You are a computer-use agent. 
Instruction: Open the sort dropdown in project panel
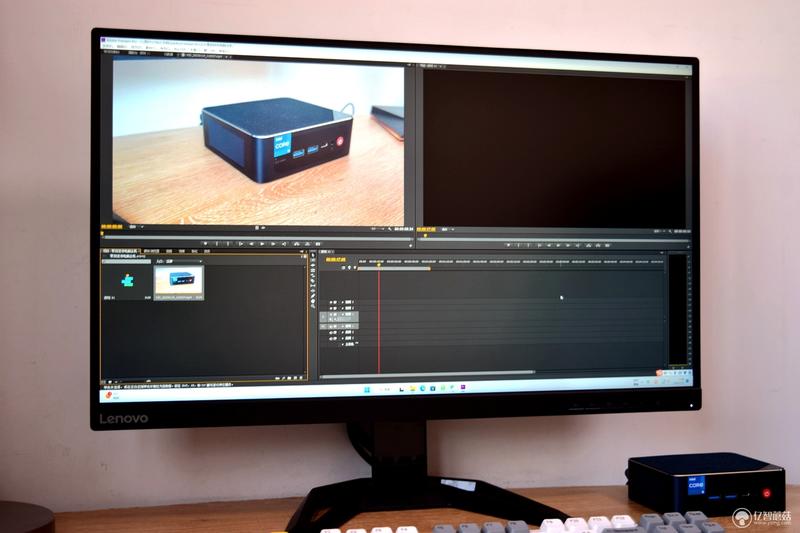click(179, 262)
